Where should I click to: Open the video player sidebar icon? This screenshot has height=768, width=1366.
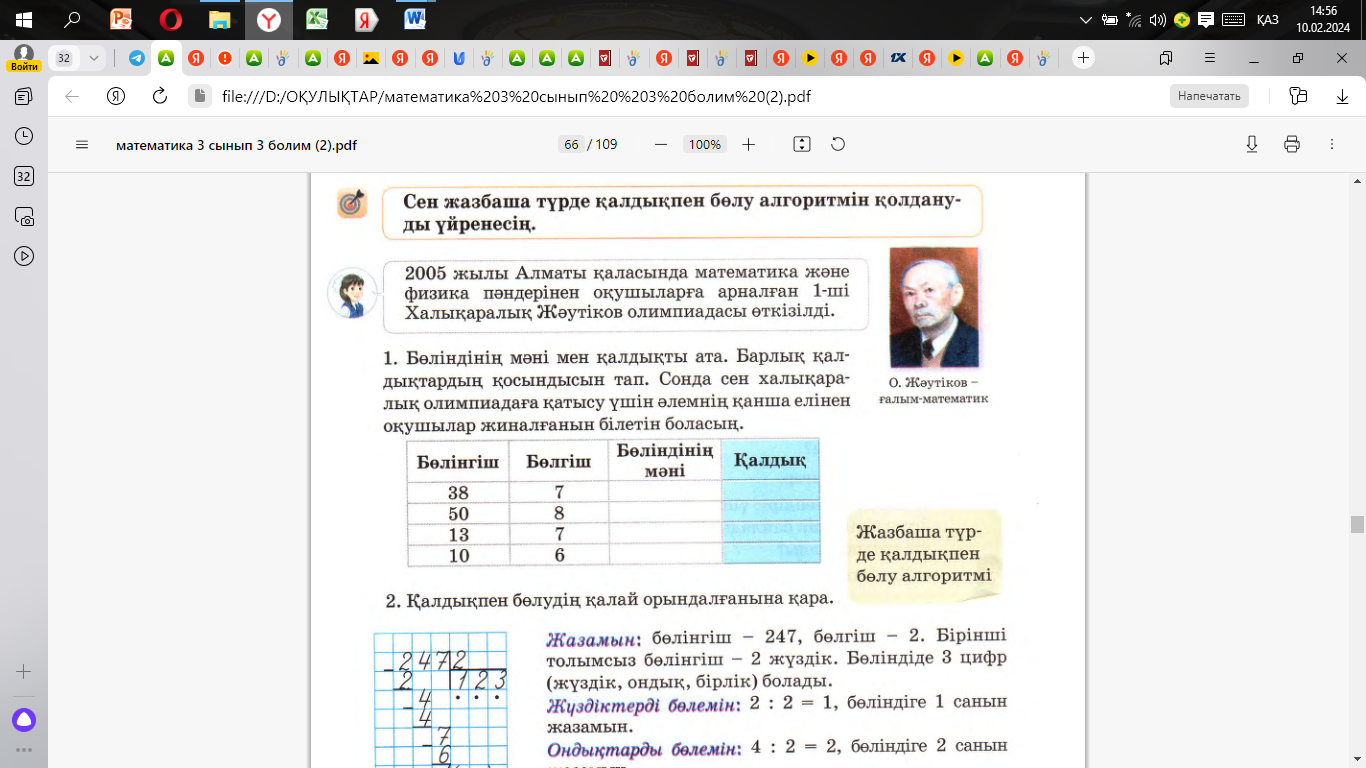coord(24,256)
